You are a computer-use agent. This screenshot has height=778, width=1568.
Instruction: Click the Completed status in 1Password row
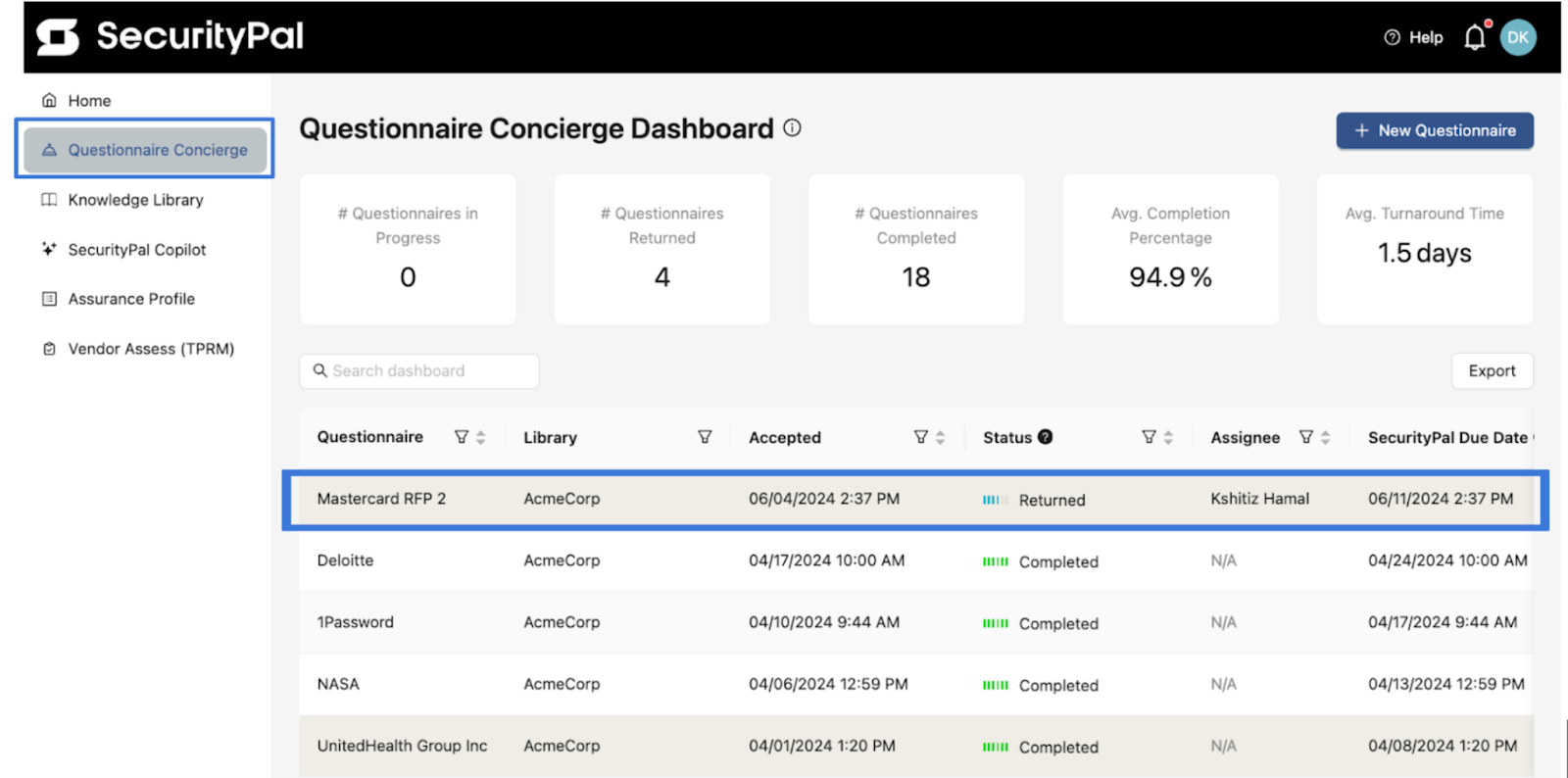click(1041, 623)
